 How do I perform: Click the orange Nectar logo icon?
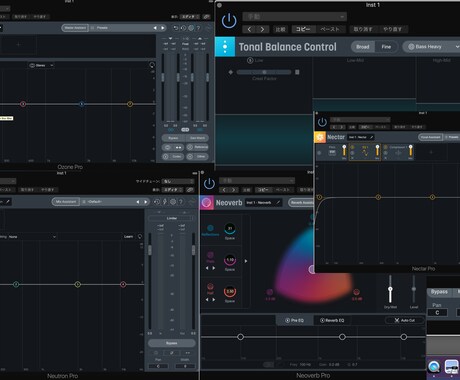pos(320,137)
